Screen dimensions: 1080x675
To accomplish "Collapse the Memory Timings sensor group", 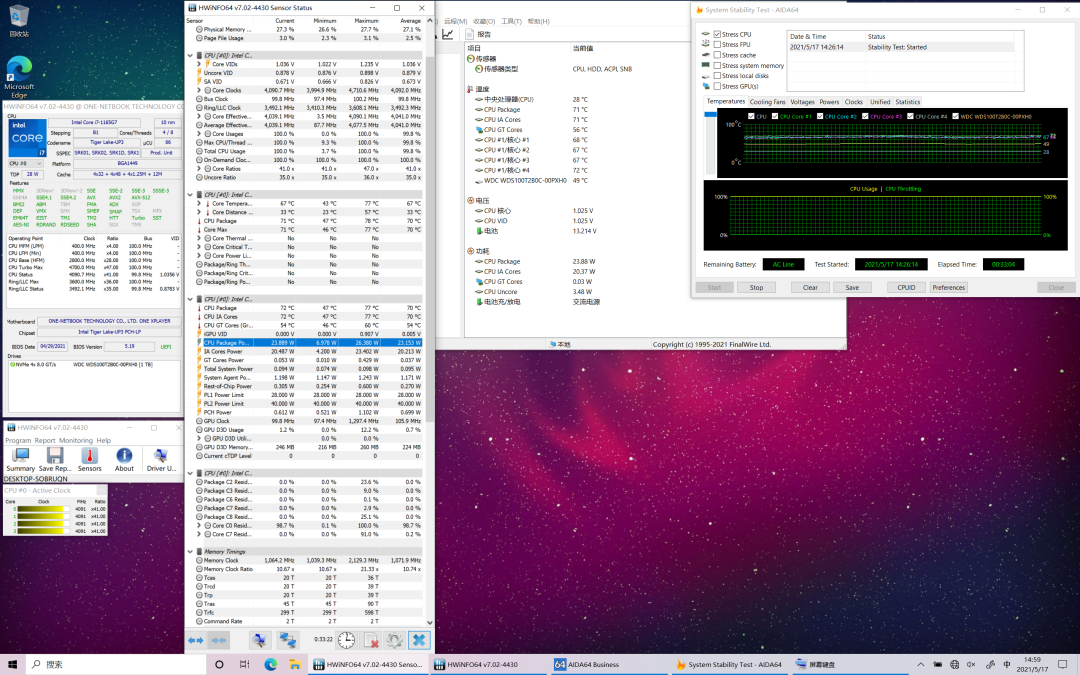I will pos(190,551).
